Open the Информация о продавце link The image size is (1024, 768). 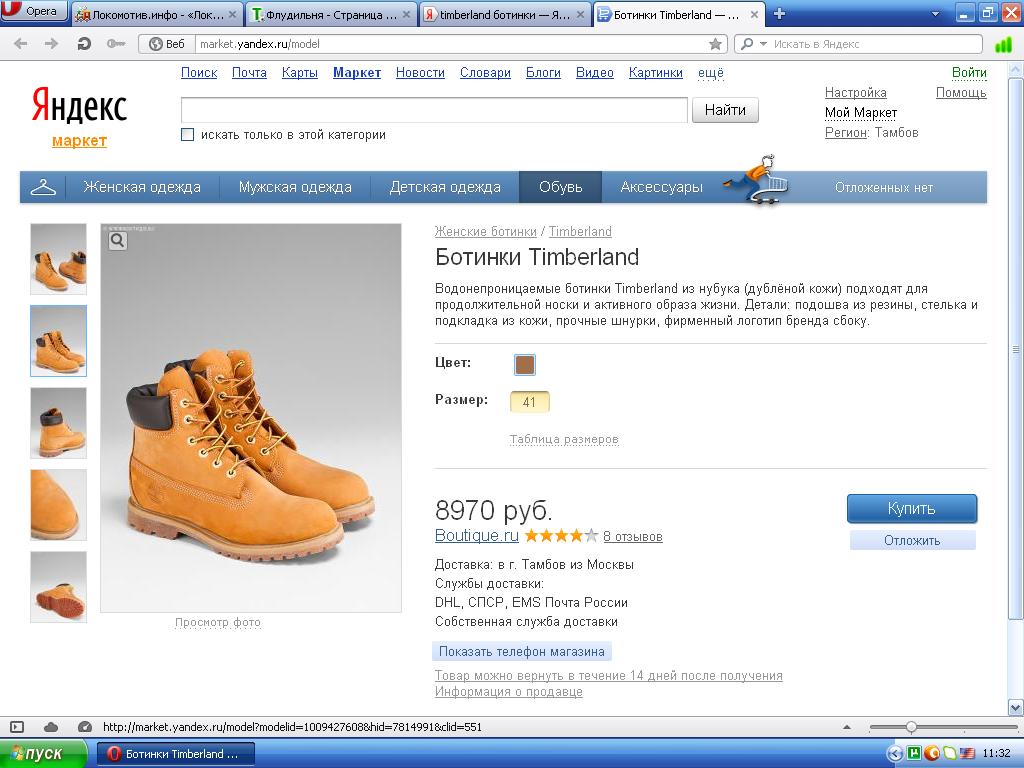509,692
